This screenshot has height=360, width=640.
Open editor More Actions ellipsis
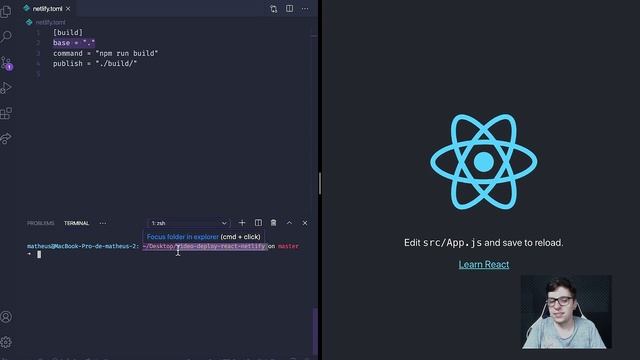click(x=305, y=9)
